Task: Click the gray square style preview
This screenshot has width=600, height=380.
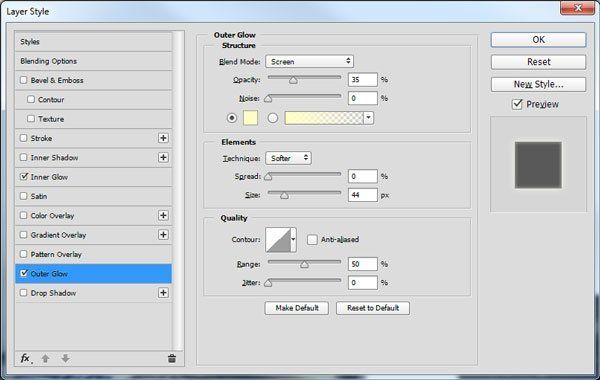Action: point(538,165)
